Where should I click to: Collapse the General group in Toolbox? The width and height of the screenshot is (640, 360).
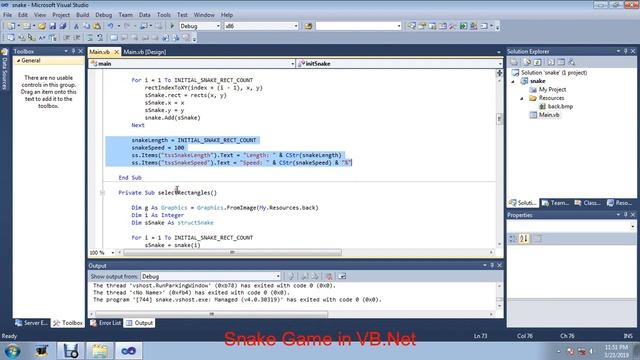point(18,60)
